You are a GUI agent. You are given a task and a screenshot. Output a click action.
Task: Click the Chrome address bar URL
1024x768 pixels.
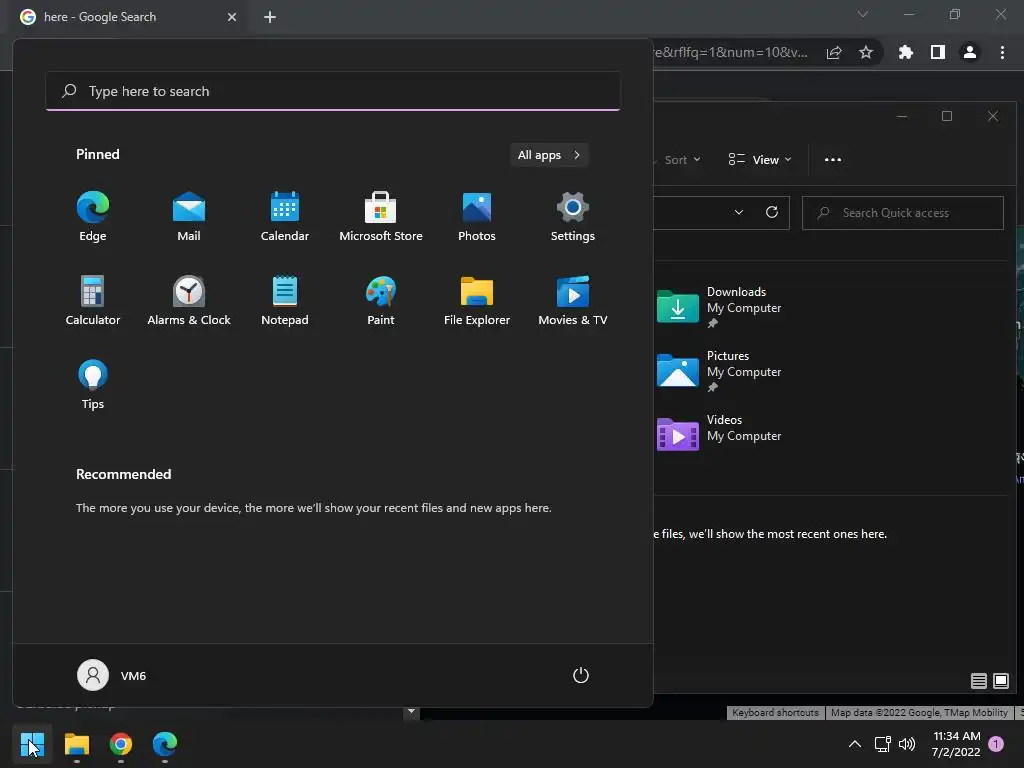(731, 53)
